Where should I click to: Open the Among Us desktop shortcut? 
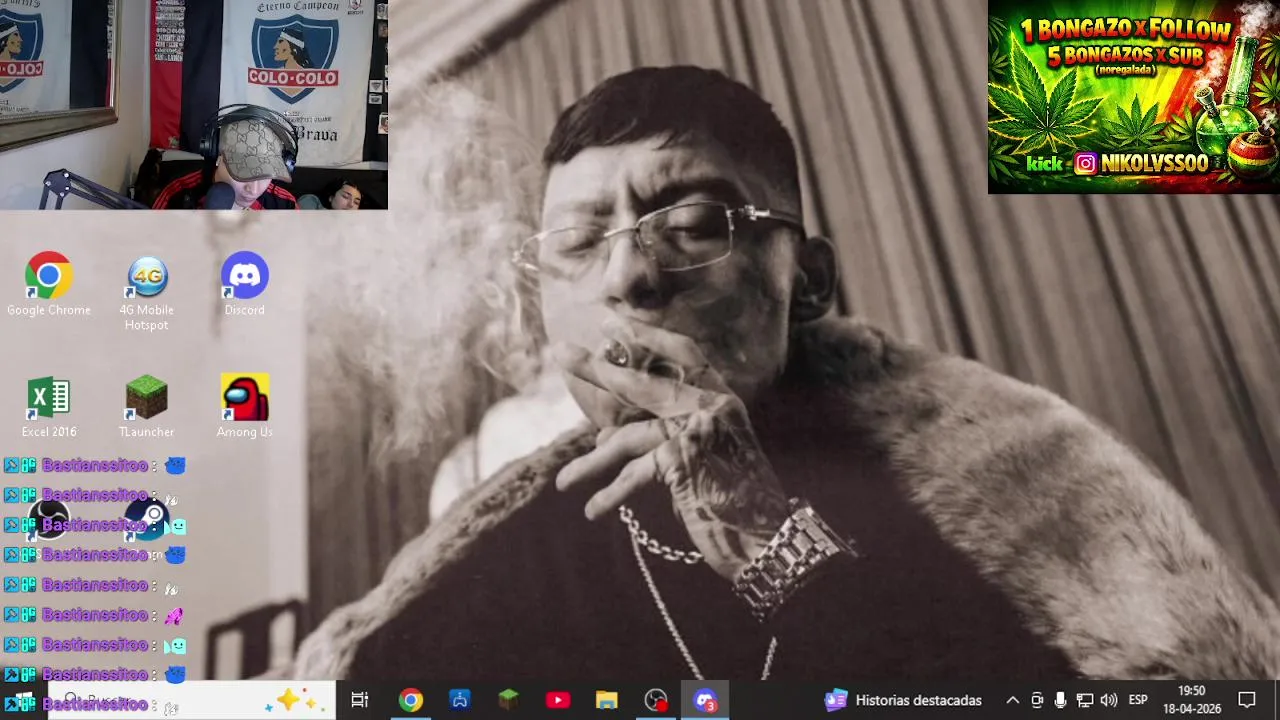(x=245, y=408)
